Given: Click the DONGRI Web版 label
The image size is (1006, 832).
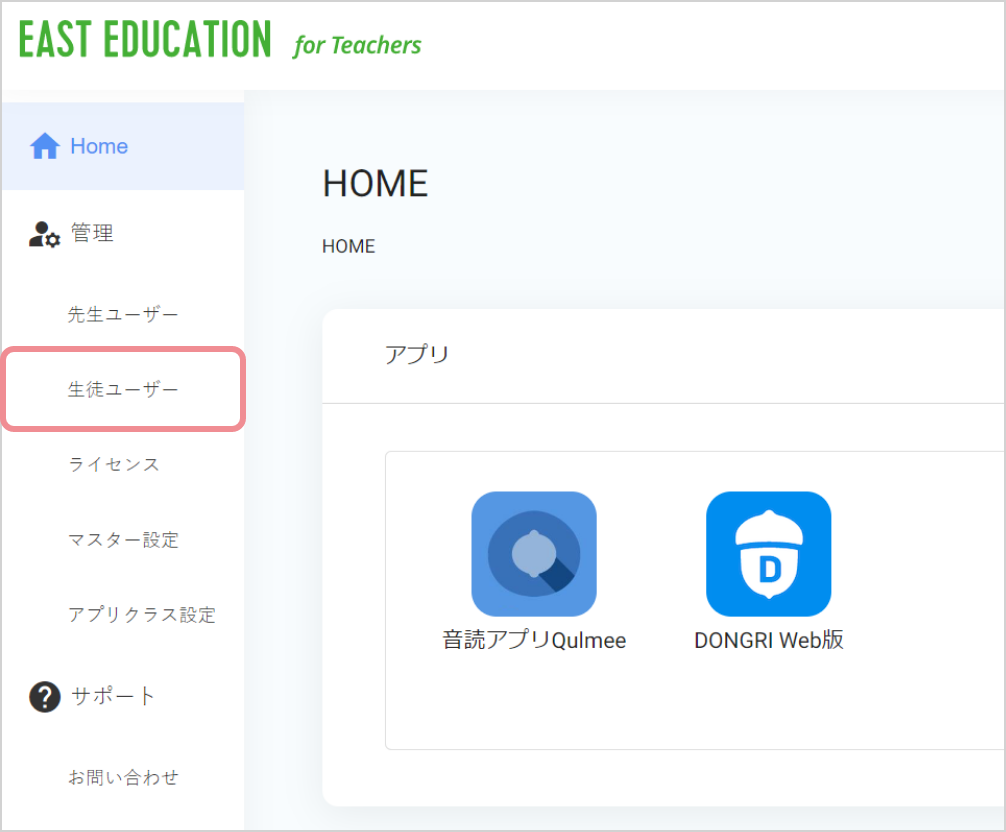Looking at the screenshot, I should (769, 640).
